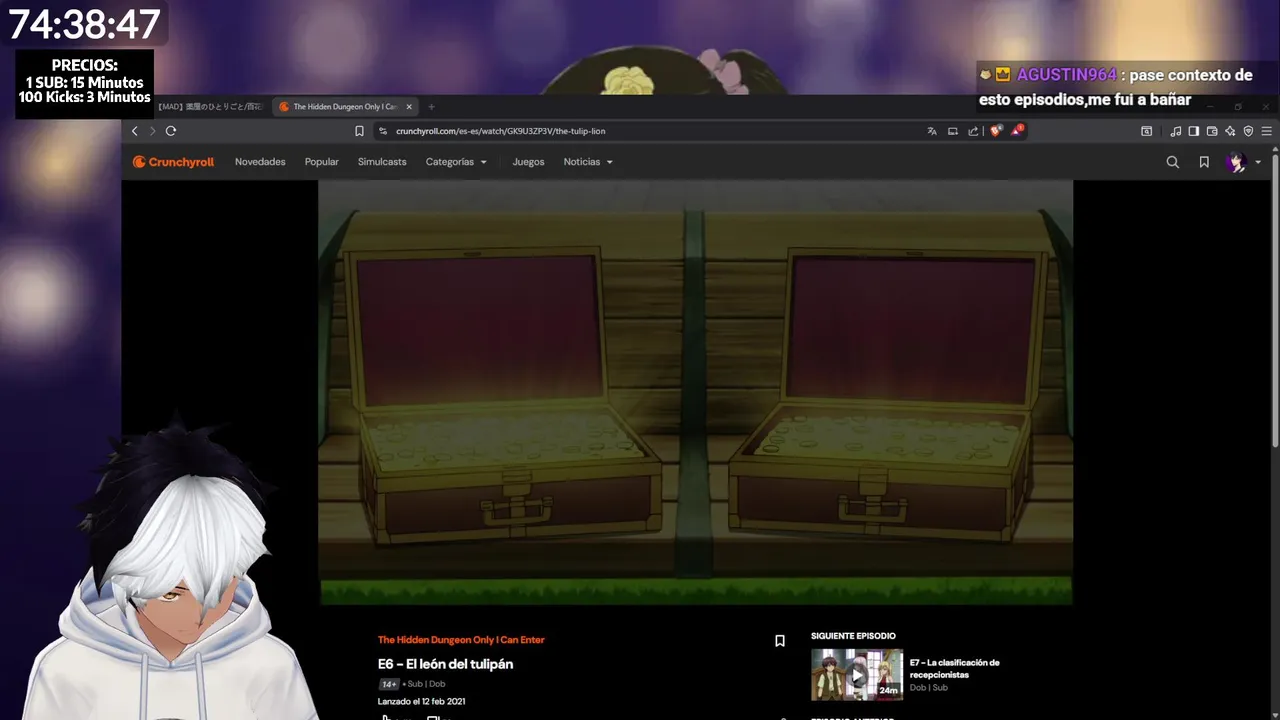Open the browser hamburger menu
Screen dimensions: 1280x720
click(x=1267, y=131)
